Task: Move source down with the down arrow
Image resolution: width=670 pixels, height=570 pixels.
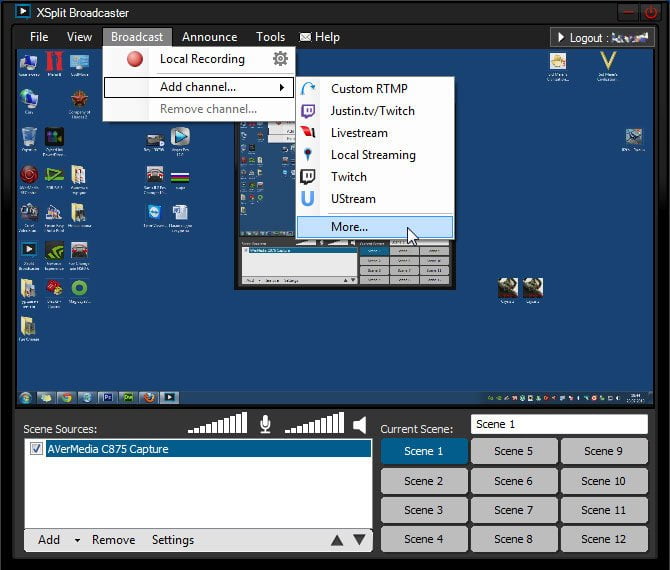Action: 359,540
